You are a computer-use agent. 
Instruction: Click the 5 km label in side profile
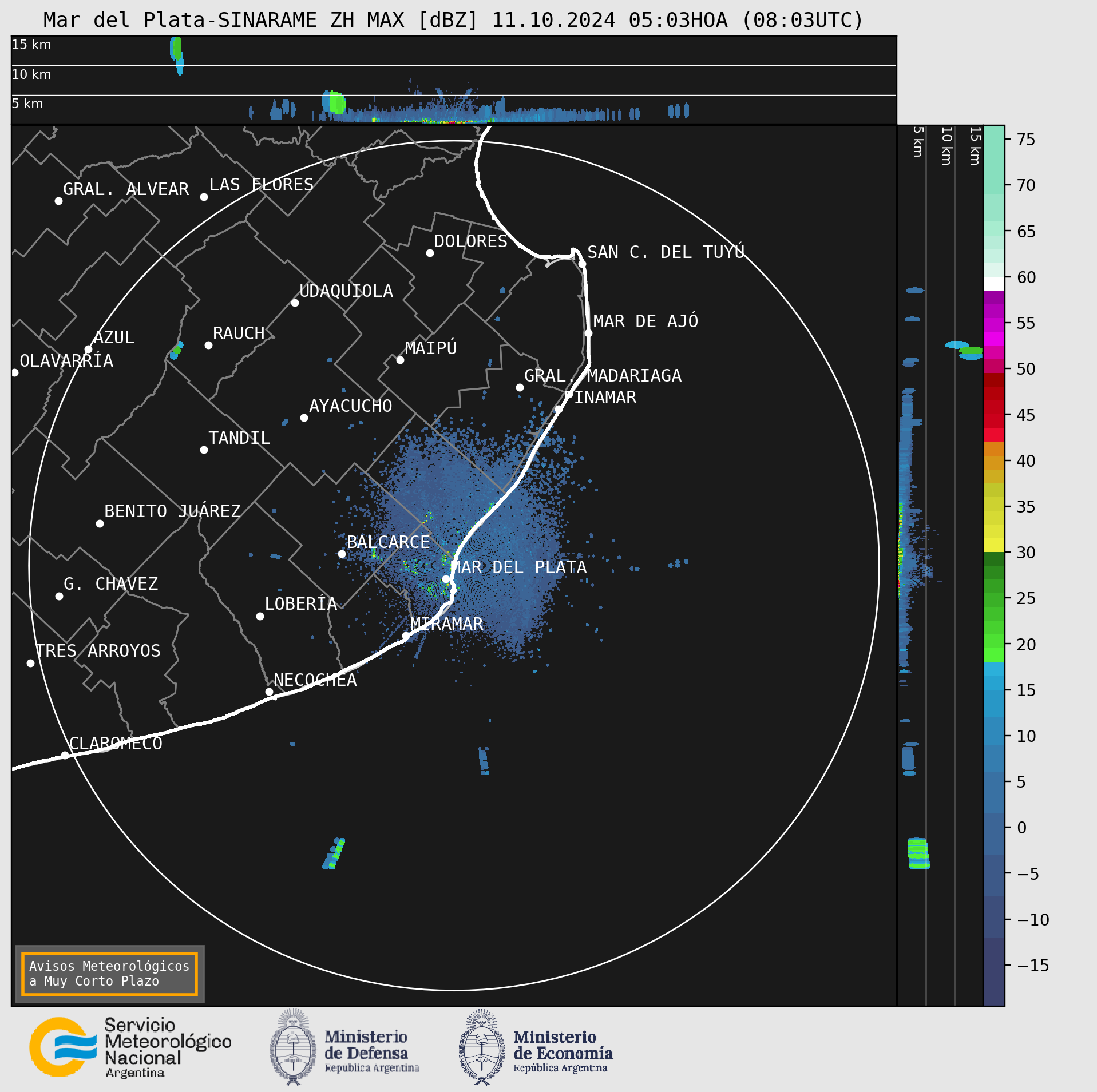coord(918,141)
